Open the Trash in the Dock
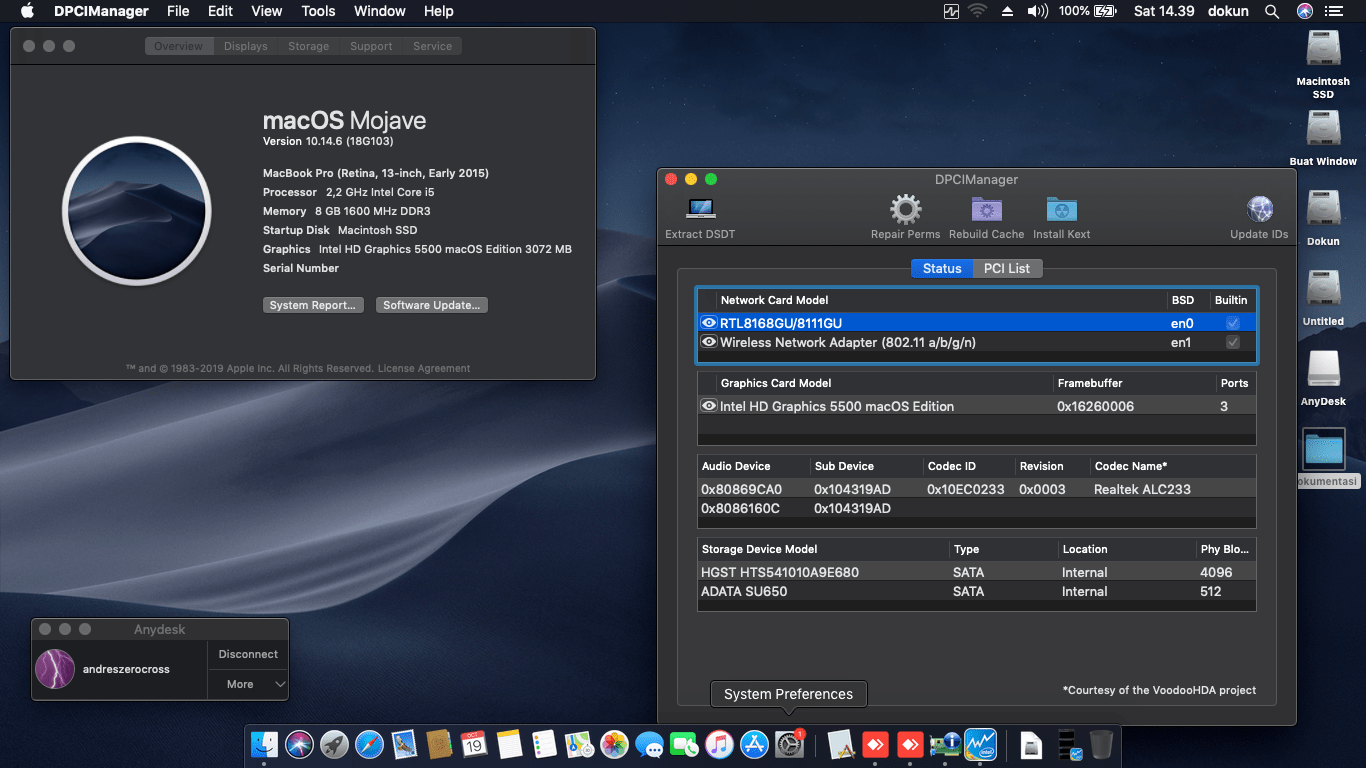 tap(1101, 744)
